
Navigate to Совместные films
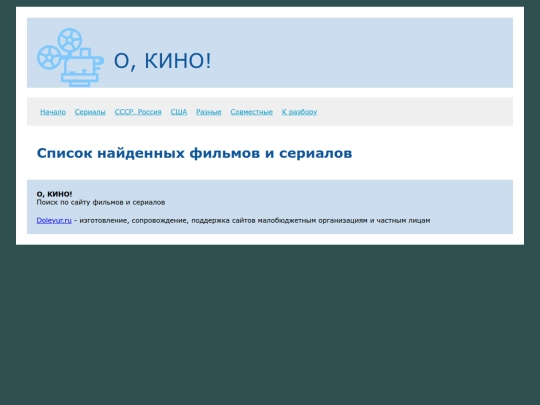[x=251, y=112]
